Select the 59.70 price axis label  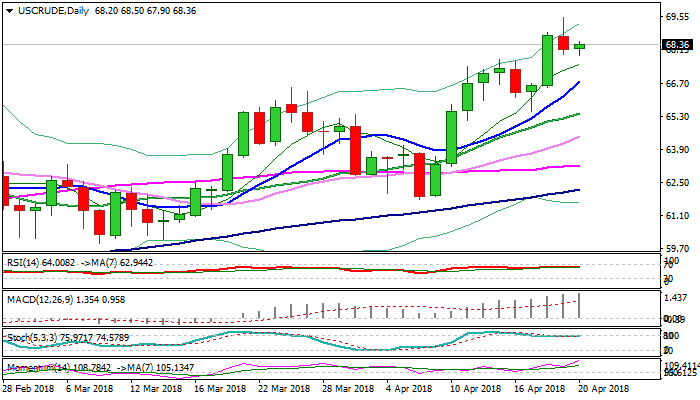point(678,249)
